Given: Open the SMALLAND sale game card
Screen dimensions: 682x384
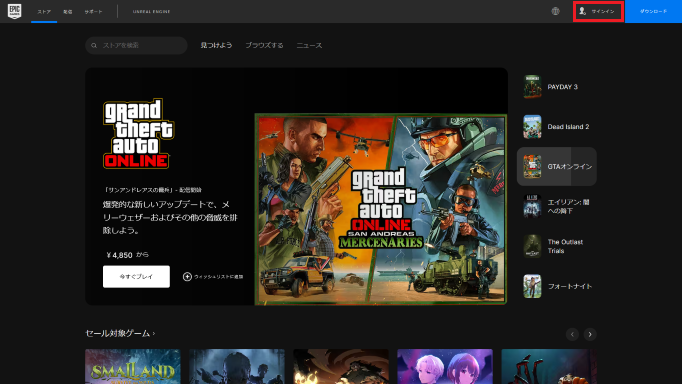Looking at the screenshot, I should click(x=133, y=366).
